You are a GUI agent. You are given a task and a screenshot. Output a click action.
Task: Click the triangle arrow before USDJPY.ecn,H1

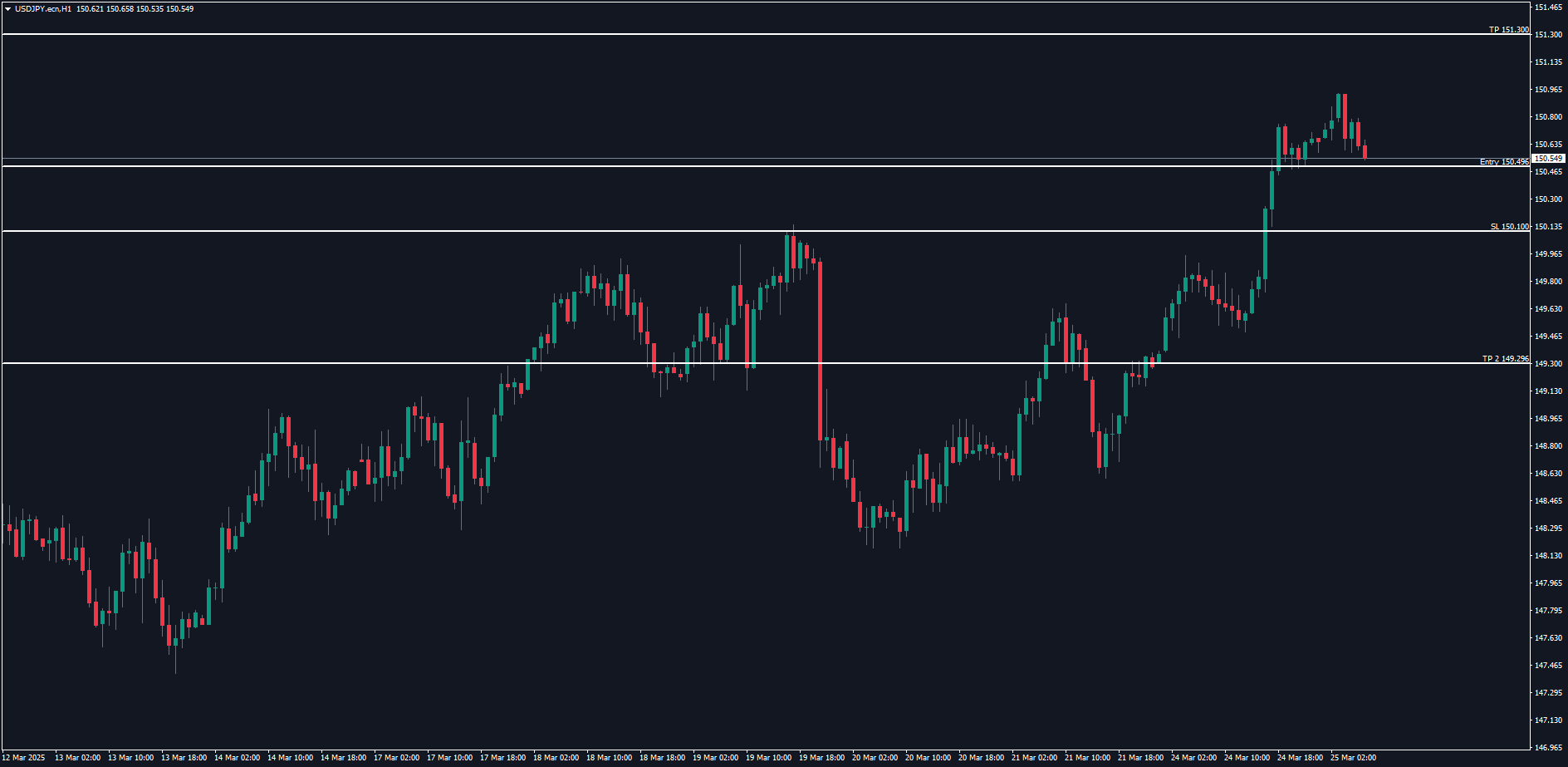7,9
